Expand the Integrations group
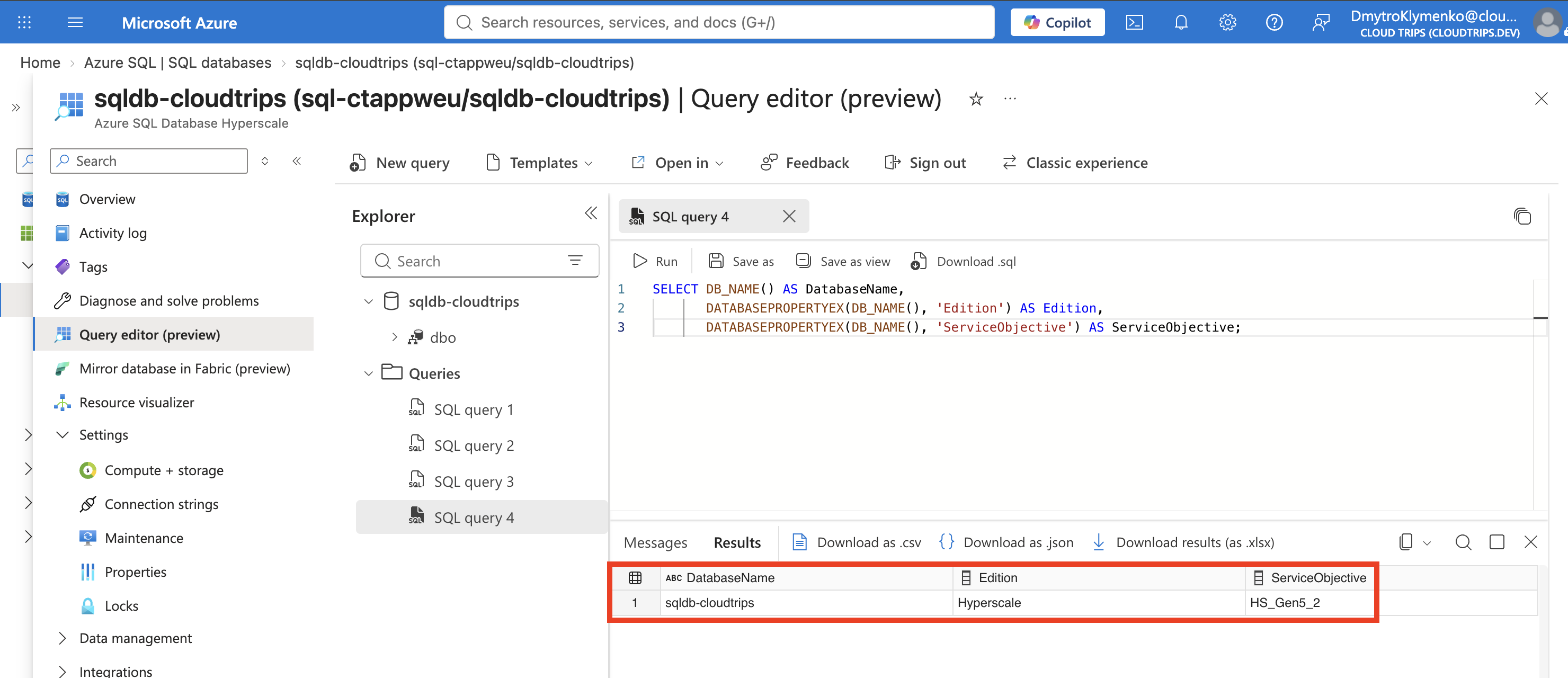This screenshot has width=1568, height=678. (62, 671)
